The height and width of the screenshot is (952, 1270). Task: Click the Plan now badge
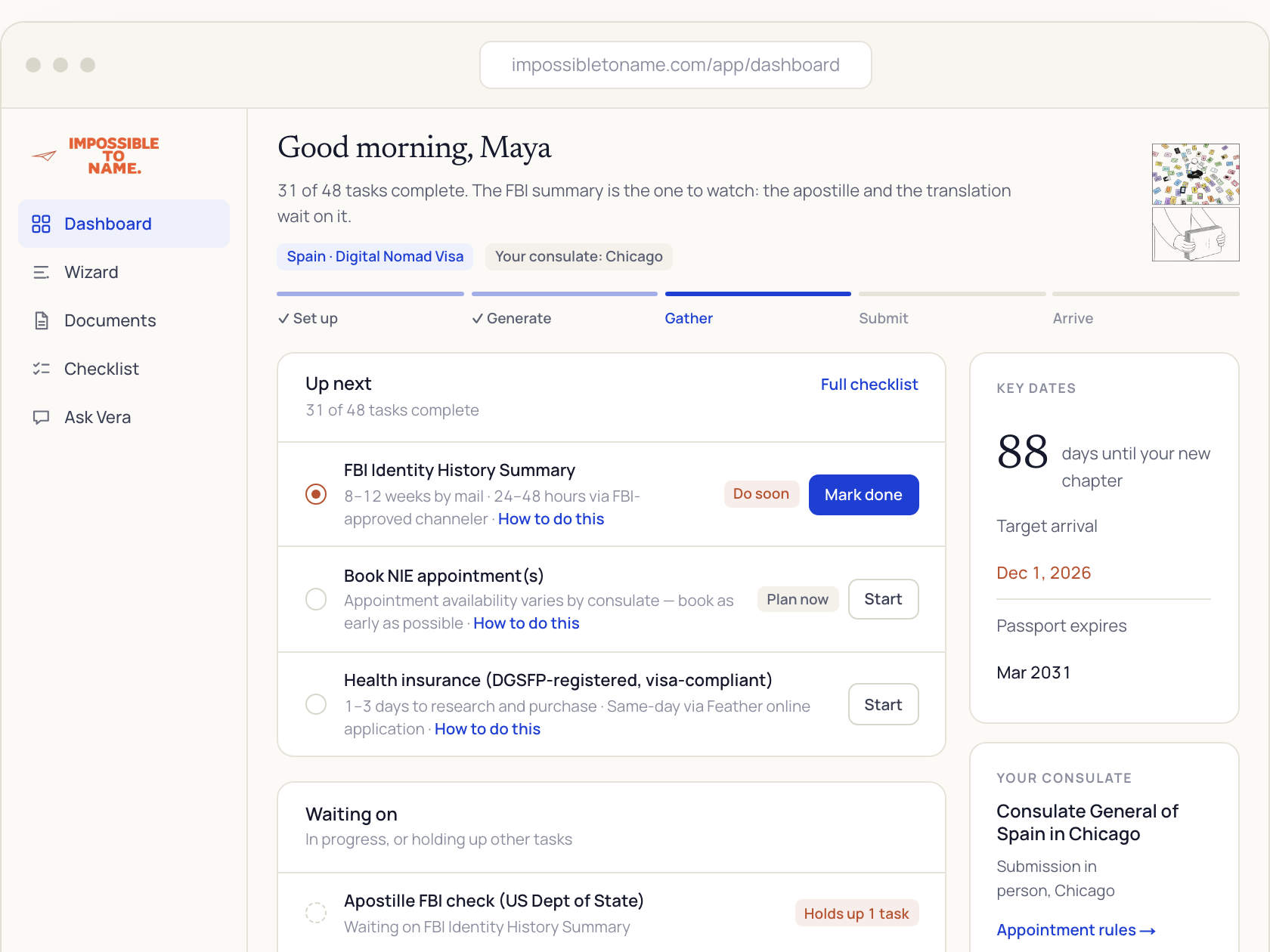click(798, 599)
